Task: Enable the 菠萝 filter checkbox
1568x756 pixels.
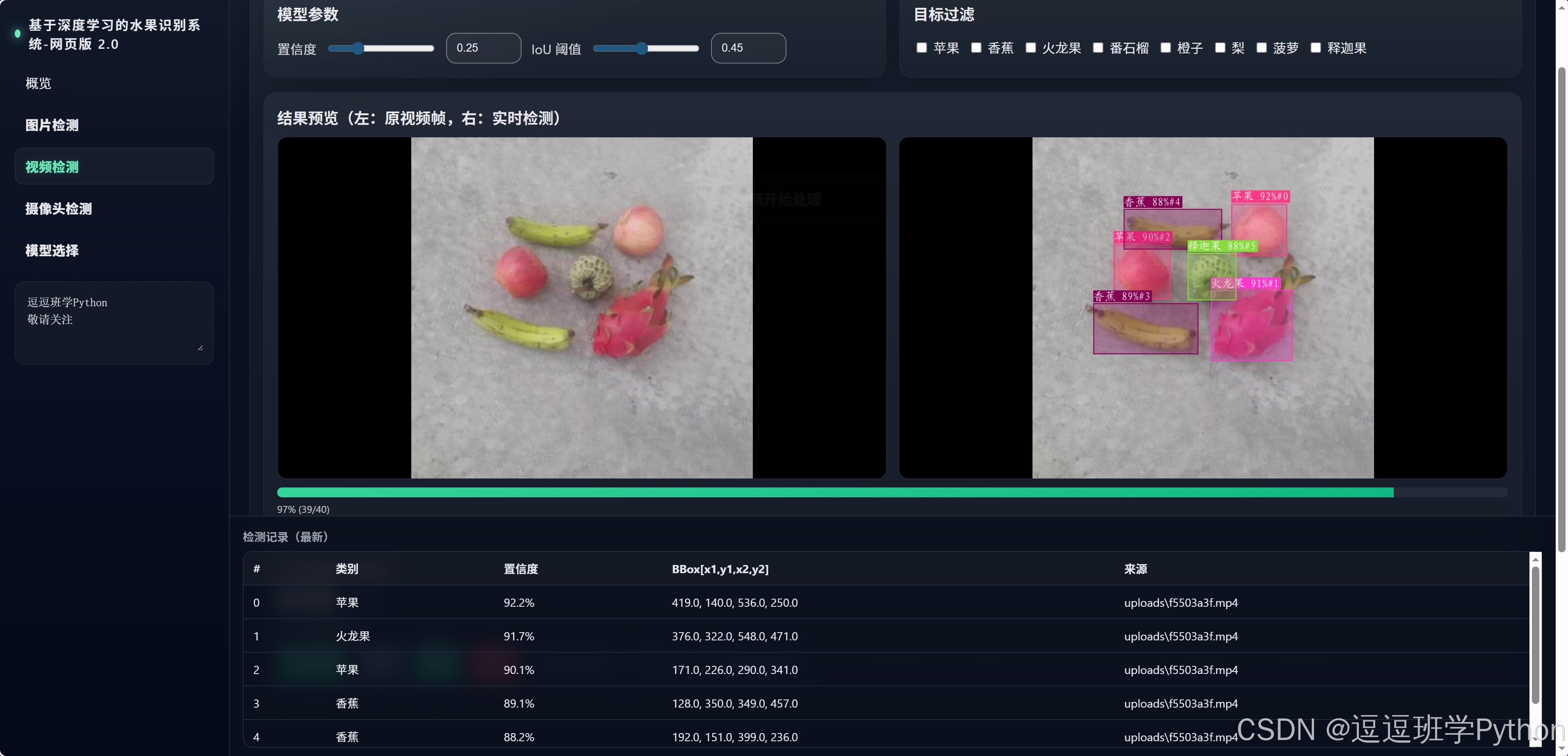Action: click(1262, 48)
